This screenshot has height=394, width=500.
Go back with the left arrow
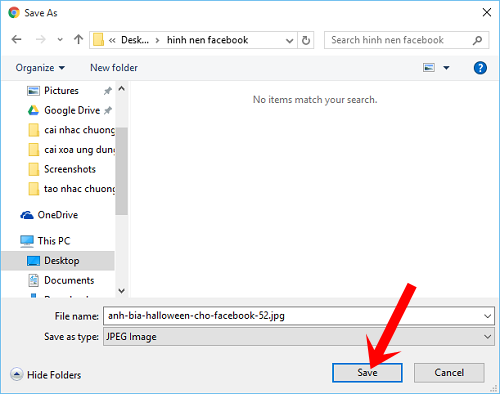click(16, 40)
